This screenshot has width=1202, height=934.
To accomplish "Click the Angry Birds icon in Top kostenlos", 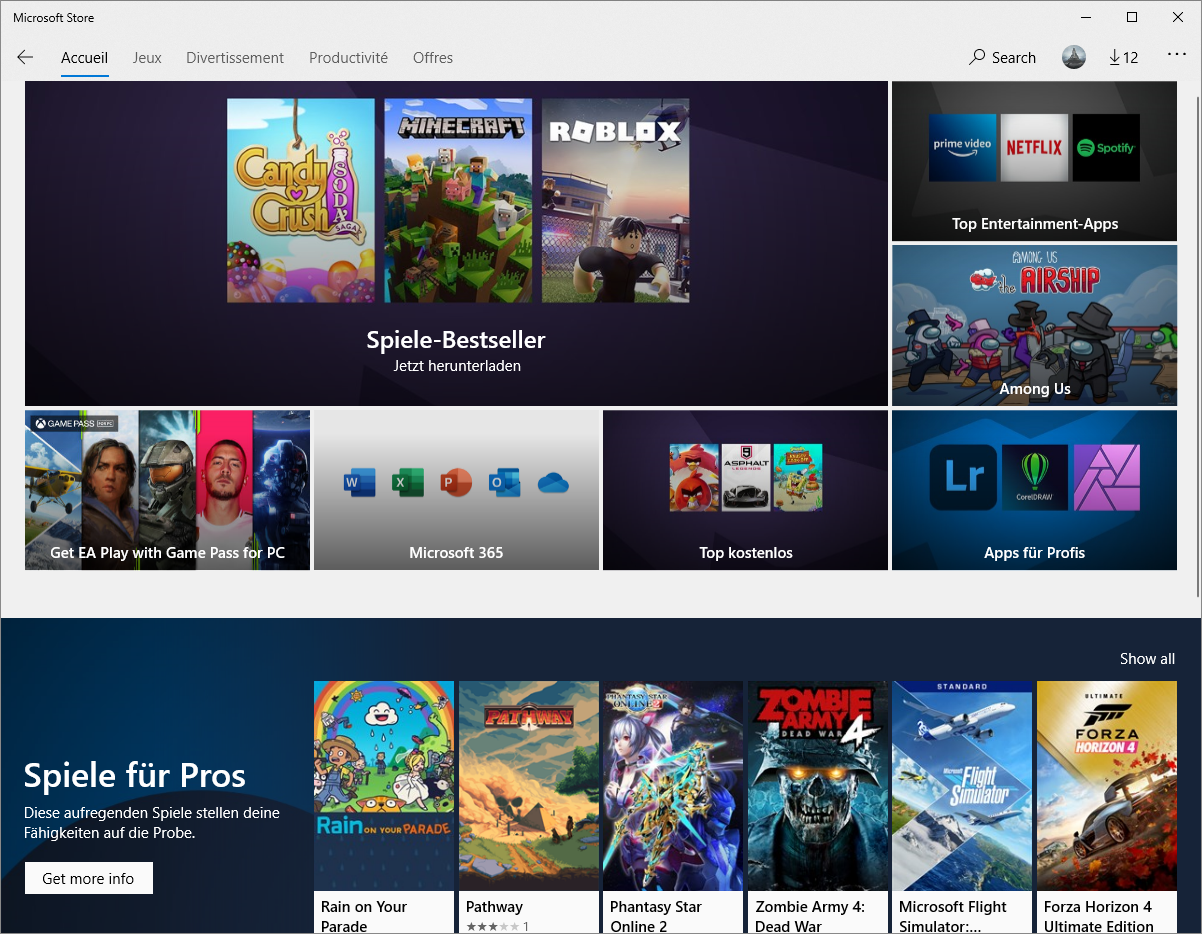I will (x=694, y=477).
